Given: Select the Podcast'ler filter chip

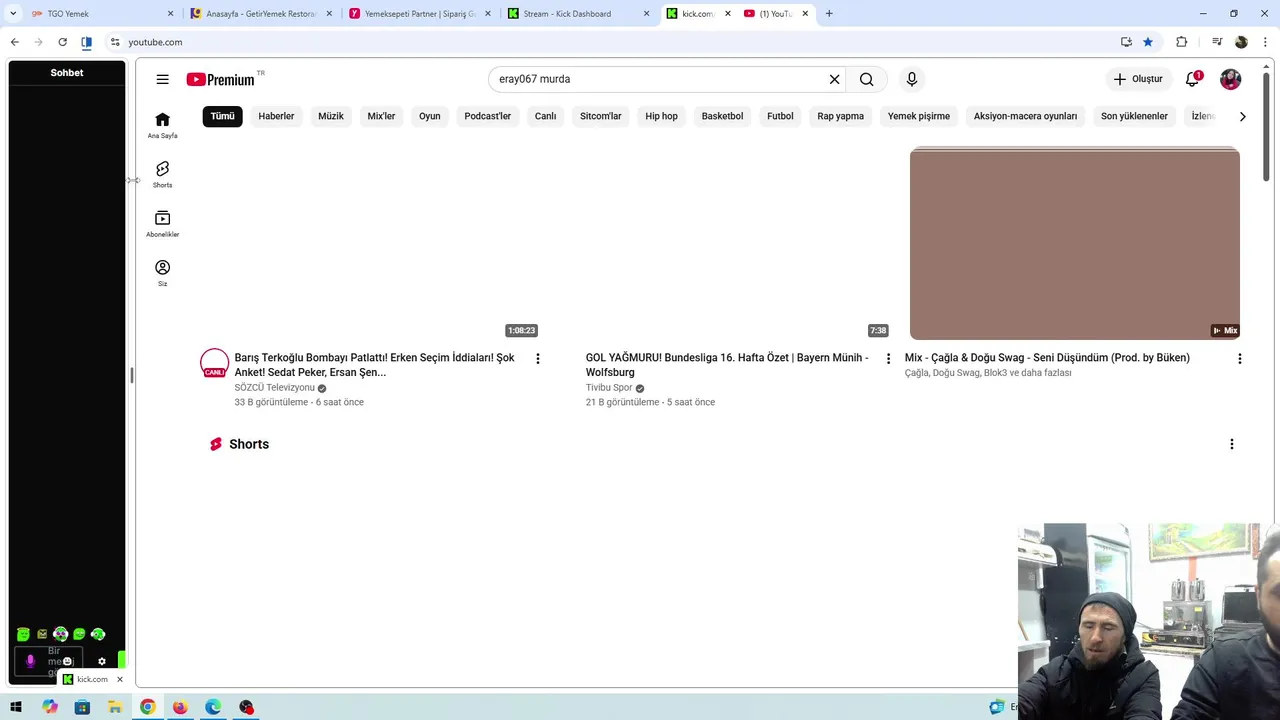Looking at the screenshot, I should (488, 116).
